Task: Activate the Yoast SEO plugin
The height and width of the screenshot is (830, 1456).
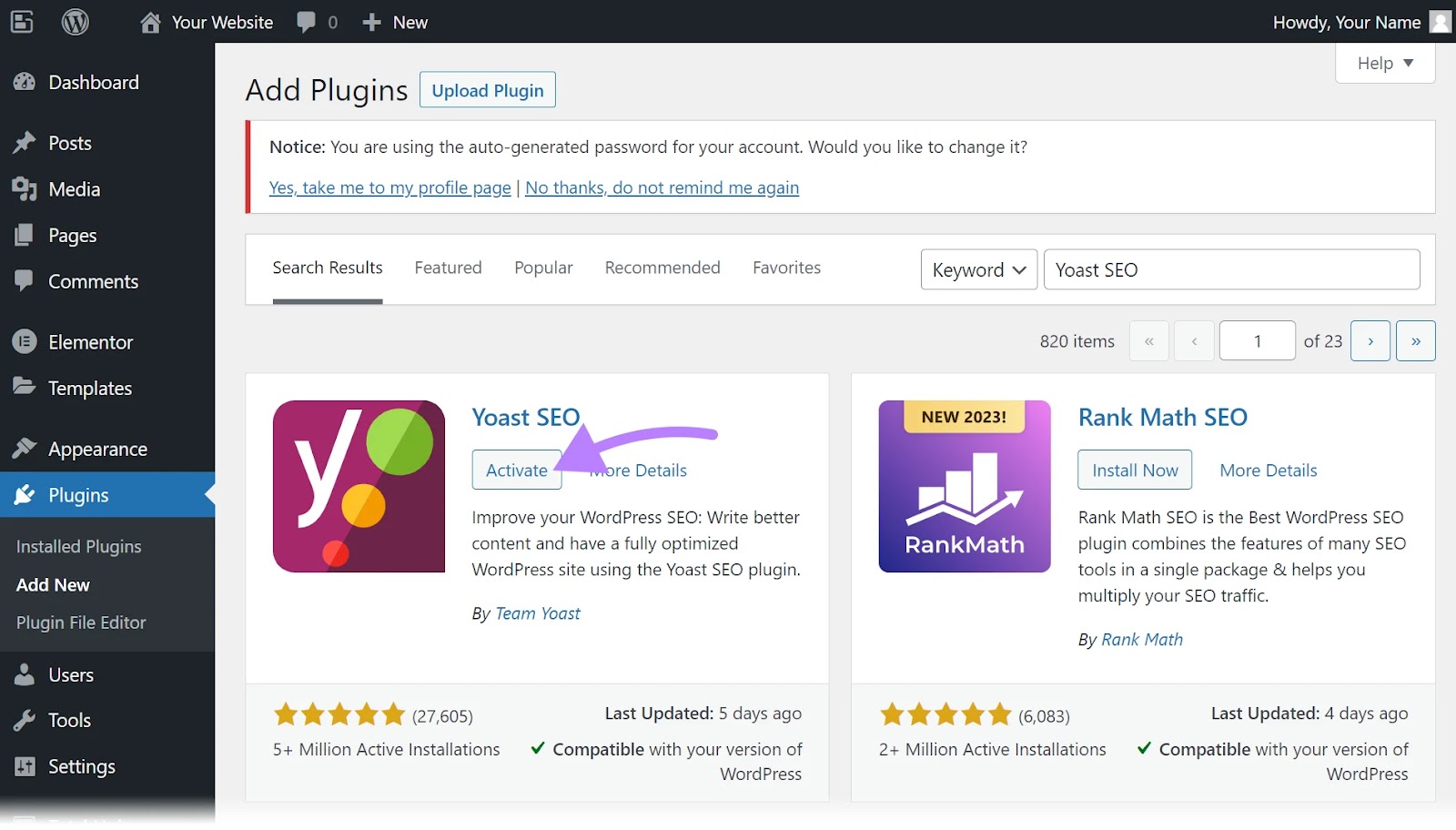Action: tap(516, 470)
